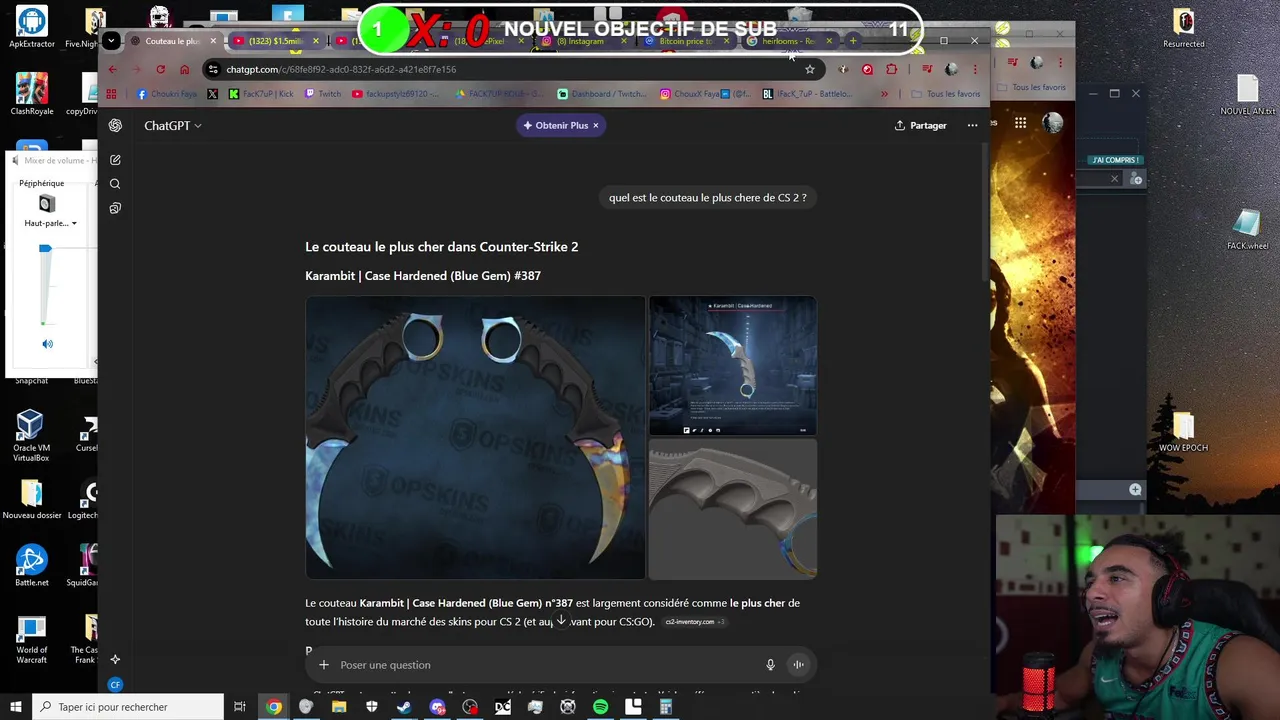This screenshot has width=1280, height=720.
Task: Click the microphone dictation icon
Action: [x=770, y=665]
